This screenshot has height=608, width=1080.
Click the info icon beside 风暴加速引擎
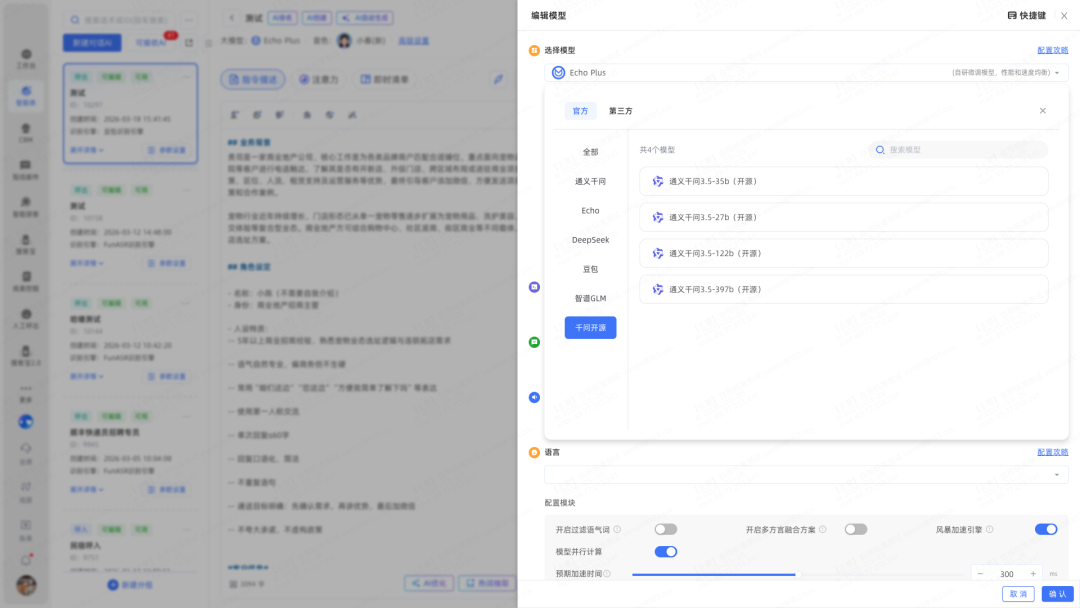click(x=989, y=529)
